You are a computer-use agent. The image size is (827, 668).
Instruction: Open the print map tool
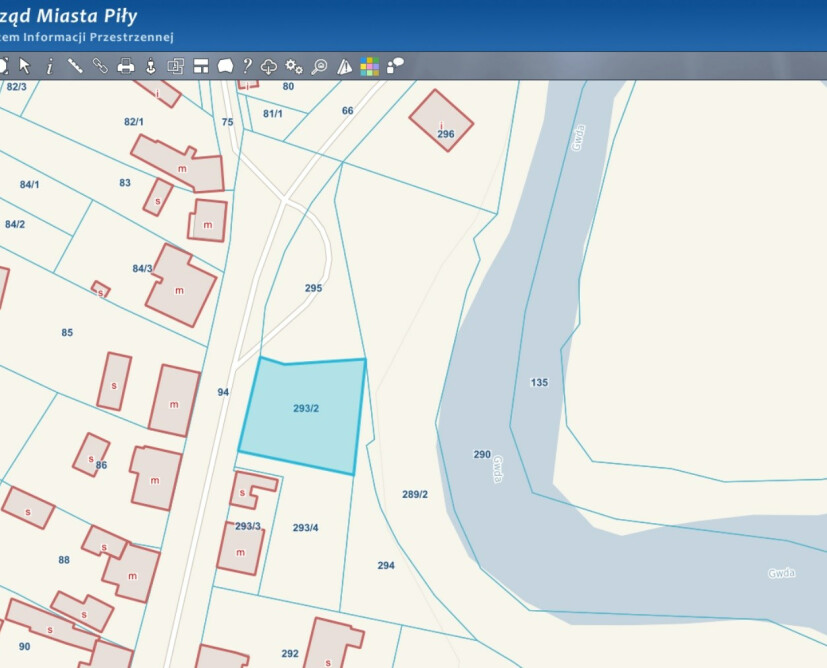tap(126, 66)
